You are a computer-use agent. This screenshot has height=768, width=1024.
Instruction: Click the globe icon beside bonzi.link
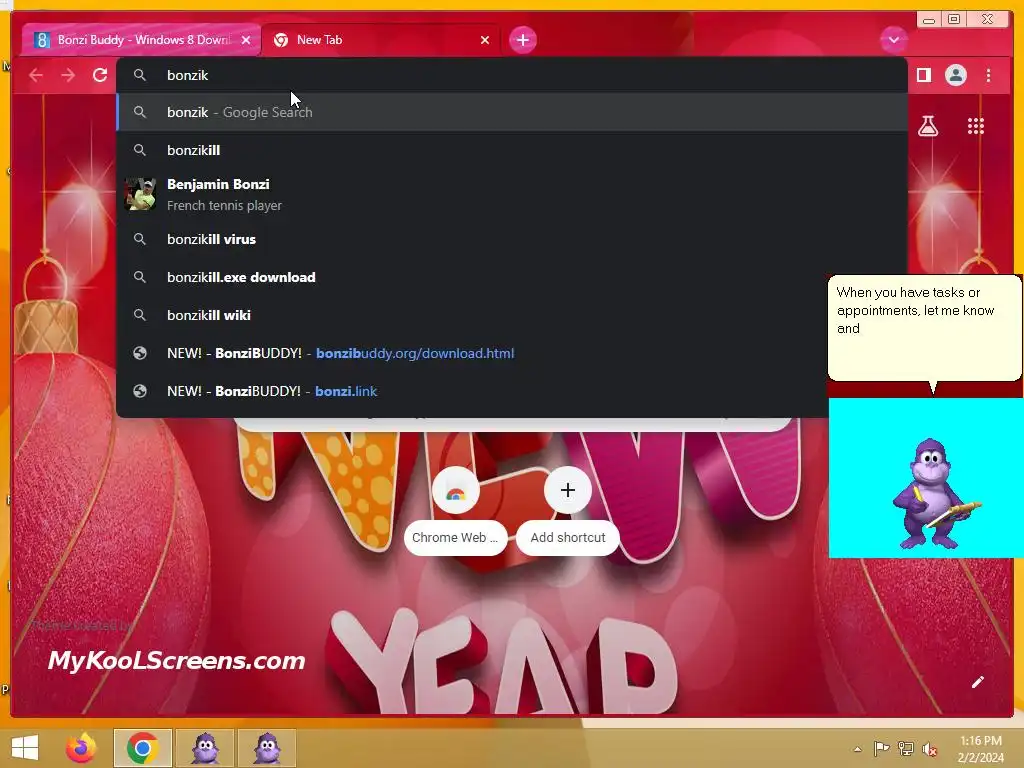click(x=140, y=391)
